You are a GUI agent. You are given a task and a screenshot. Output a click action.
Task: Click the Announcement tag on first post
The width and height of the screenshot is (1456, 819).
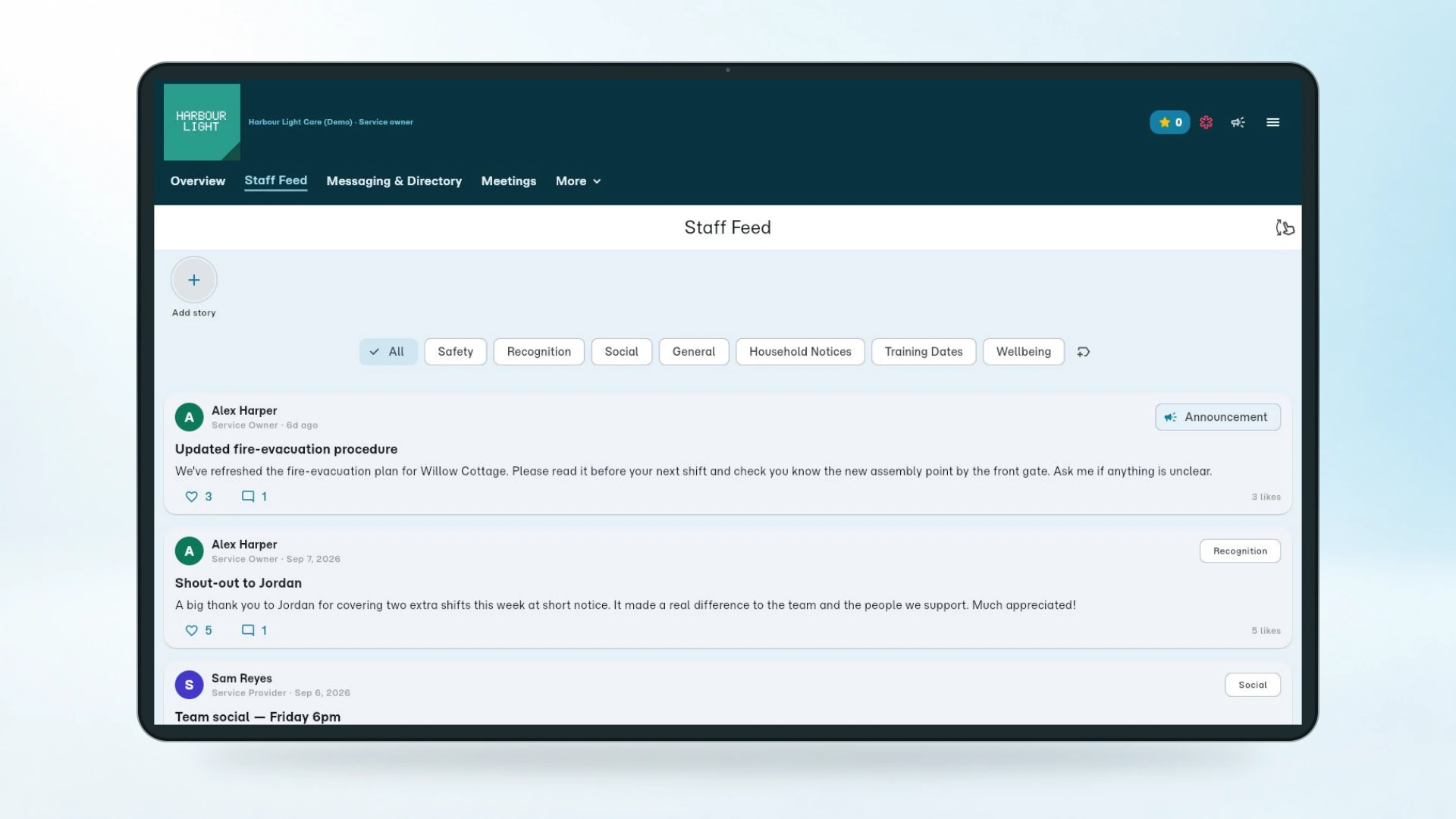(1217, 417)
